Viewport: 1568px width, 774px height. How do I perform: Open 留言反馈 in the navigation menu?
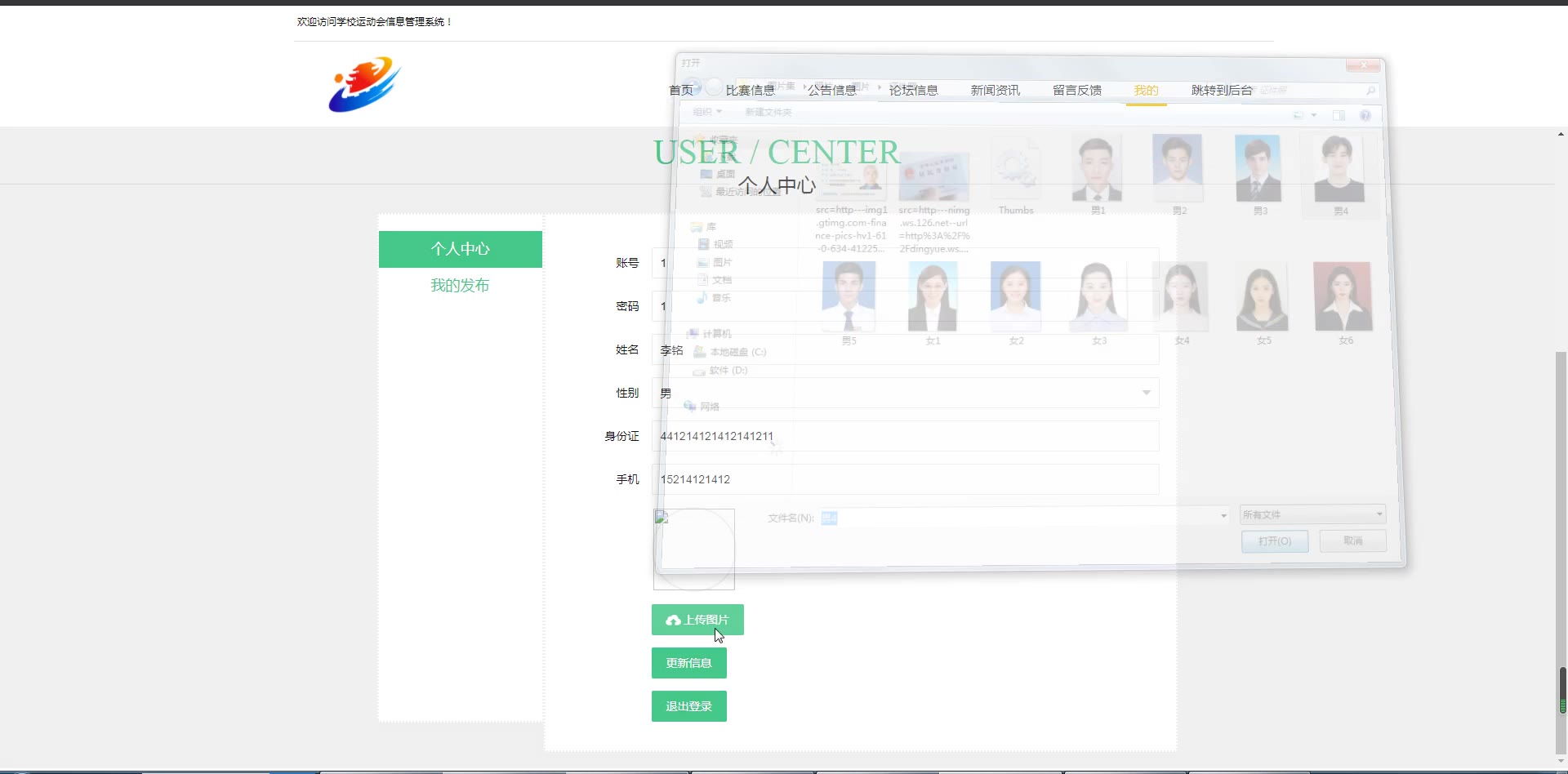pyautogui.click(x=1077, y=90)
